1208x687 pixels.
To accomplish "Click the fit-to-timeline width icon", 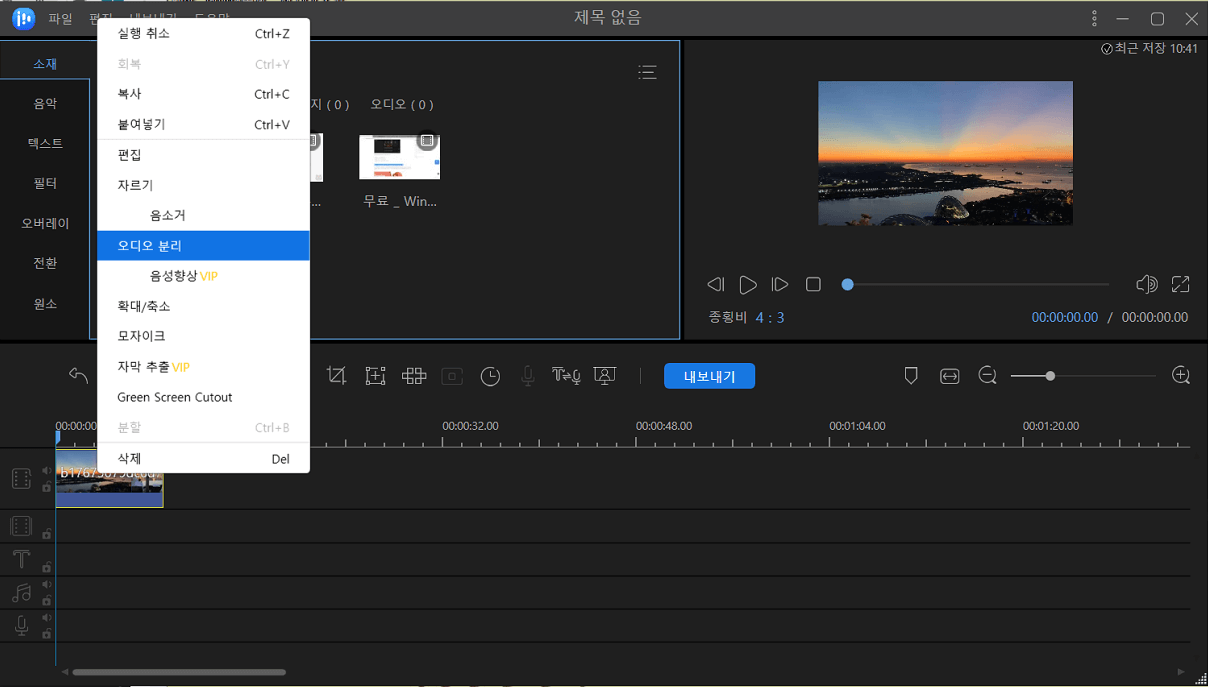I will [x=949, y=376].
